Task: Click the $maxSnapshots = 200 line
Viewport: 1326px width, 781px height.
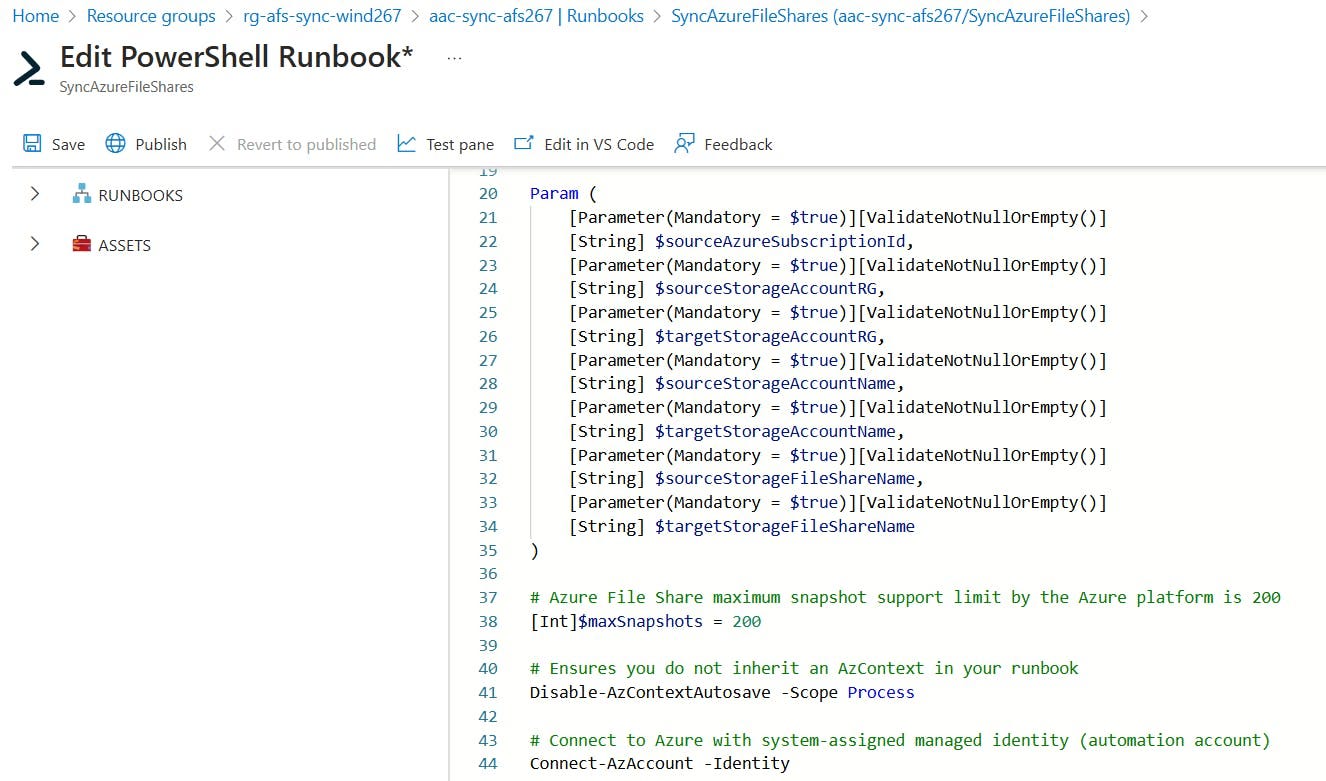Action: tap(645, 622)
